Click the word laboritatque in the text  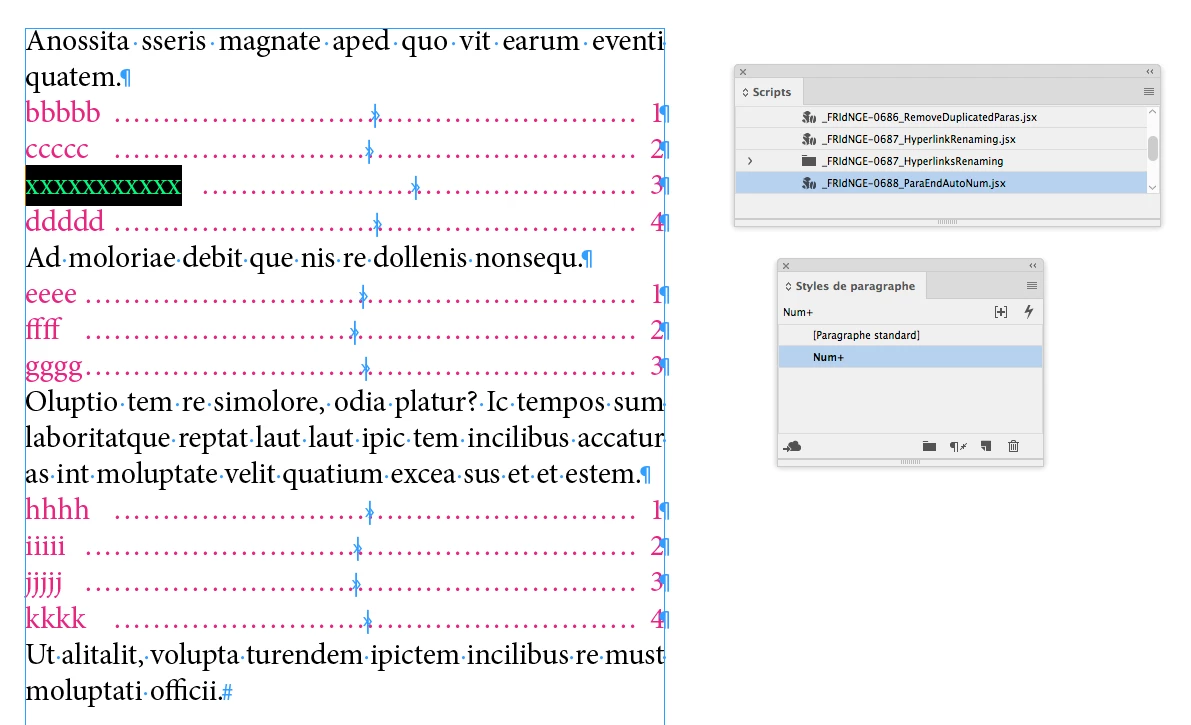pos(99,438)
